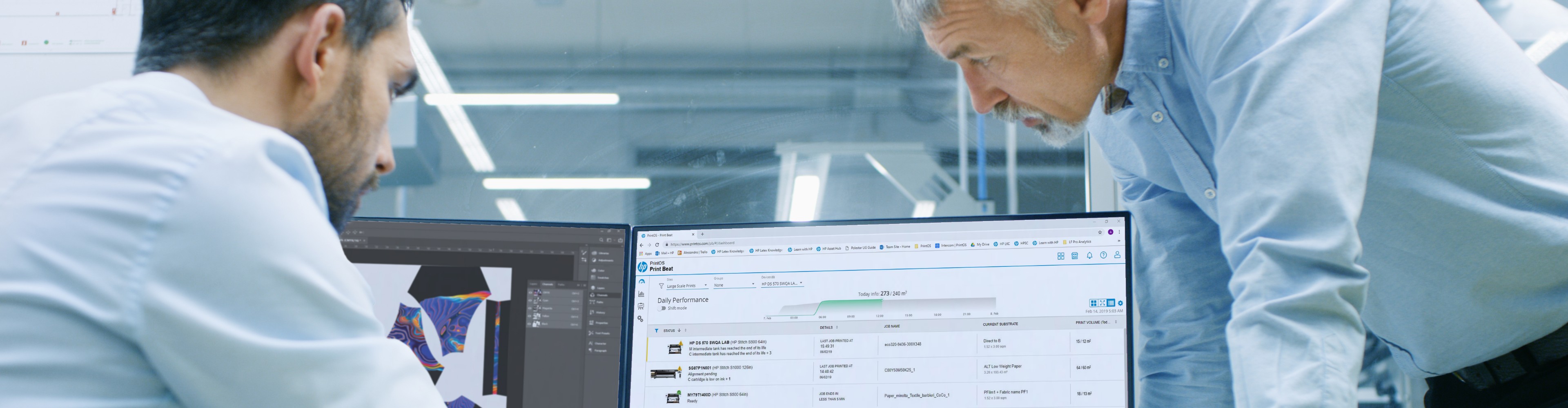This screenshot has height=408, width=1568.
Task: Click the blue filter icon next to STATUS
Action: click(656, 331)
